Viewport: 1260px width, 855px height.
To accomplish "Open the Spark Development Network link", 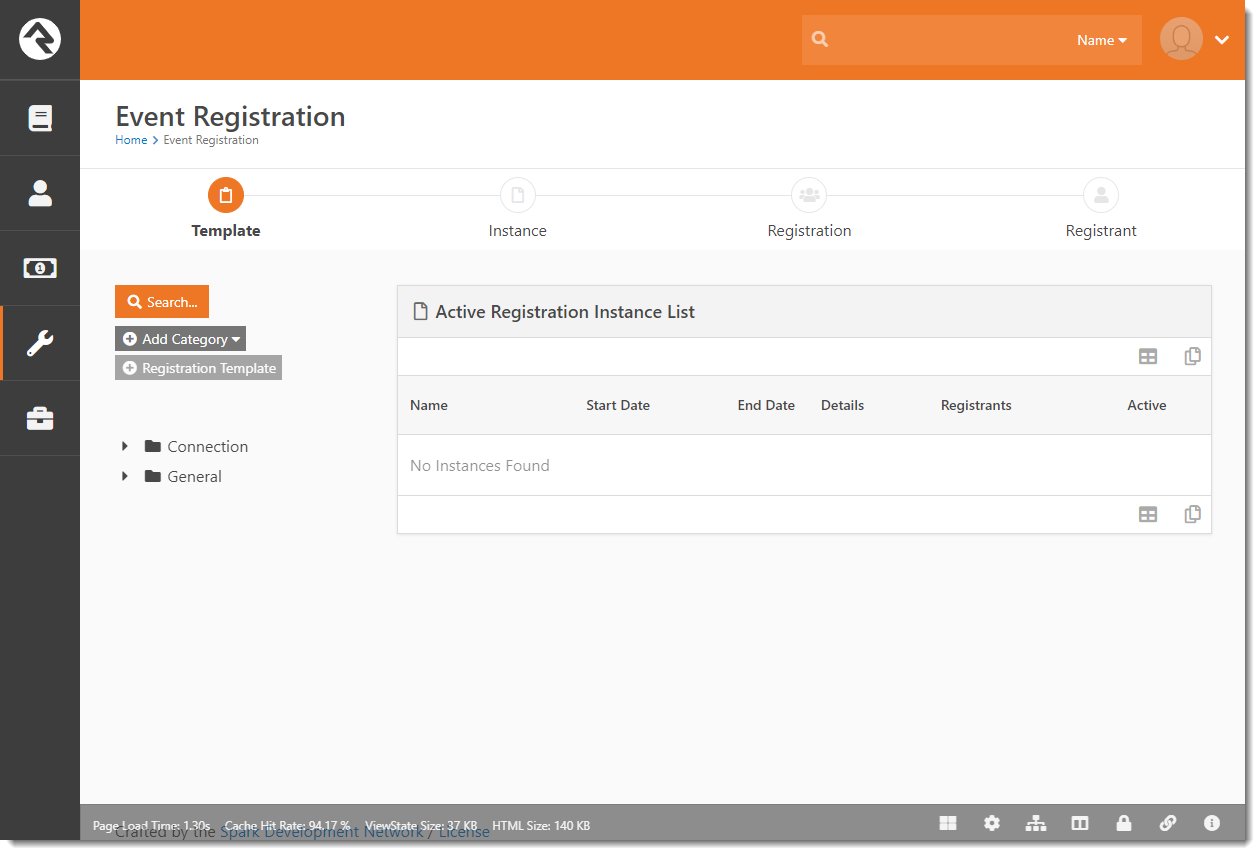I will pyautogui.click(x=321, y=832).
